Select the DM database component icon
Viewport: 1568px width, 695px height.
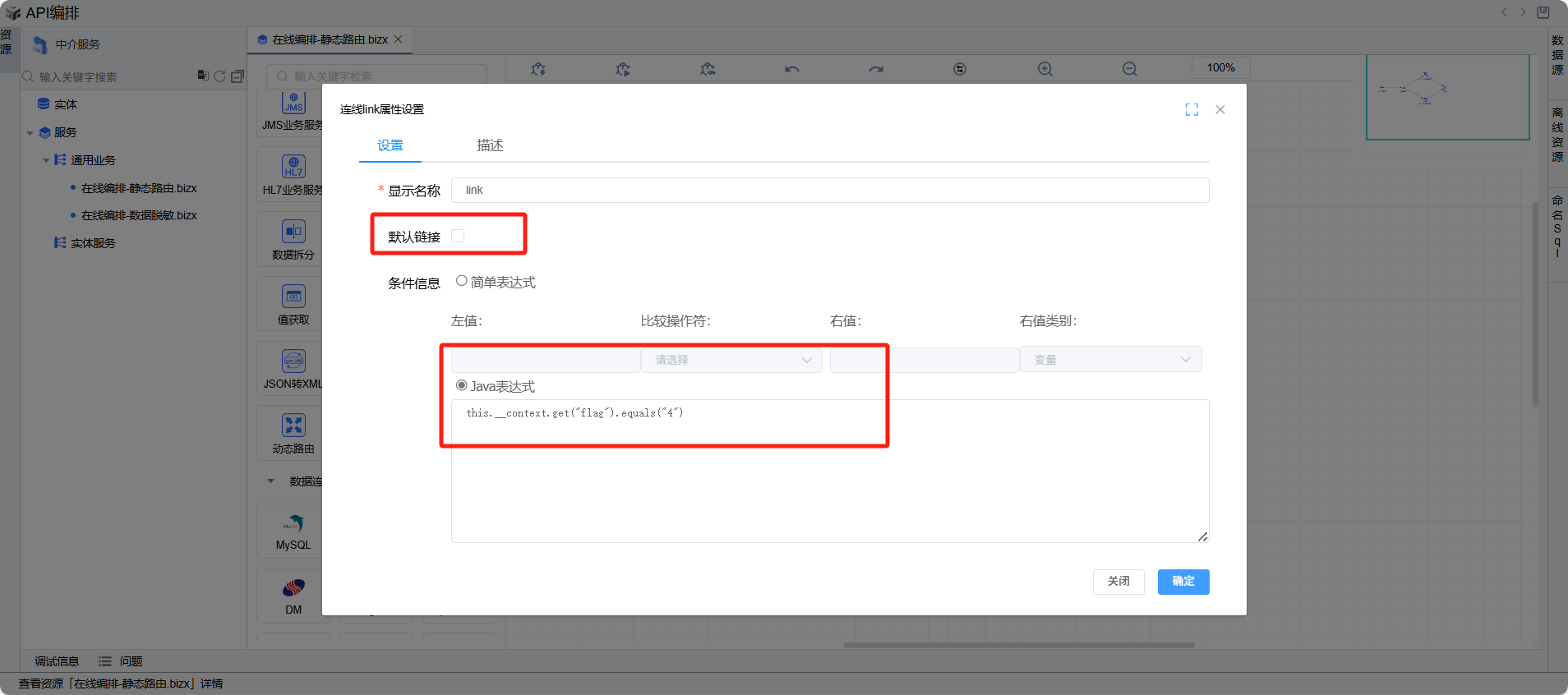[x=293, y=588]
